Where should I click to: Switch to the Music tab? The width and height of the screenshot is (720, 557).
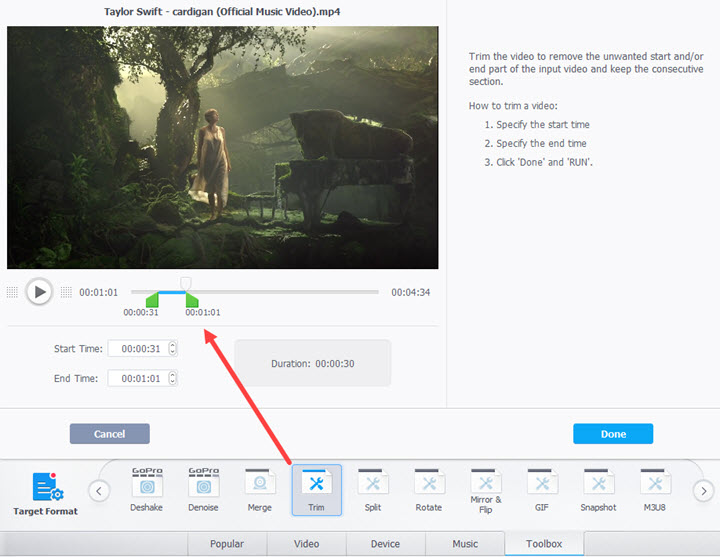(465, 544)
